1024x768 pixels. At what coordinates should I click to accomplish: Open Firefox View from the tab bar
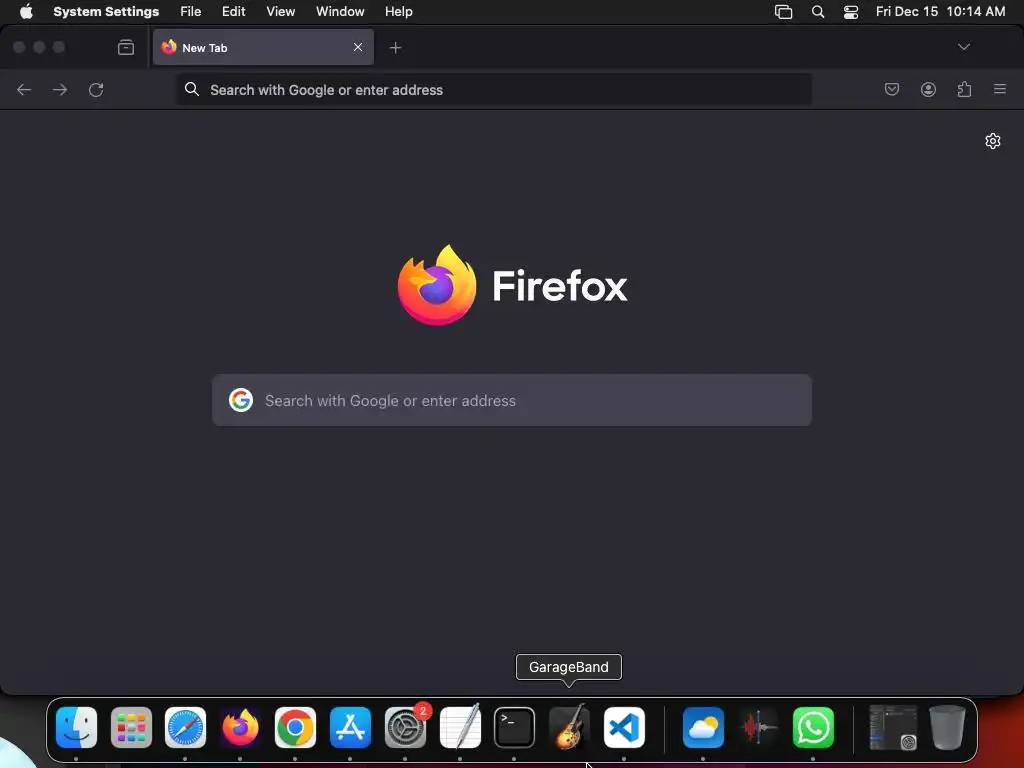point(126,47)
